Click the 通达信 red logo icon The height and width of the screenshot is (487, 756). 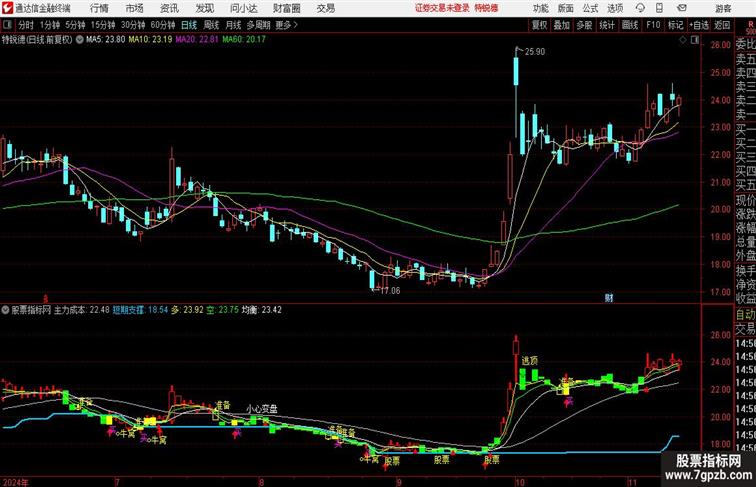point(8,8)
